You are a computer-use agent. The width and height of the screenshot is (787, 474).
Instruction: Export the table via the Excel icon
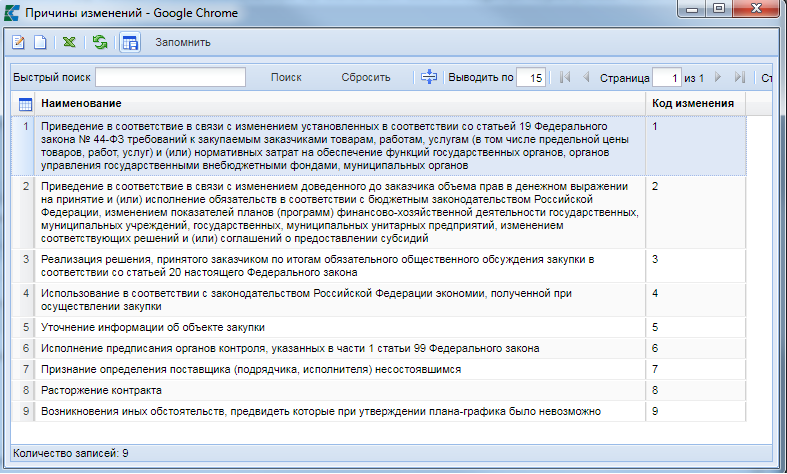tap(69, 42)
